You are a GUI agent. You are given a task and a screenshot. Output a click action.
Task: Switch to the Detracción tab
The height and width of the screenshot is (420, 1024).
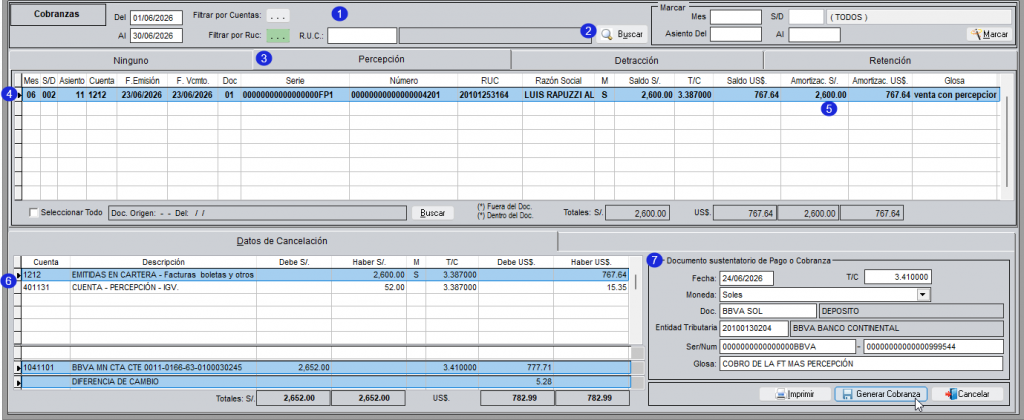[x=636, y=60]
